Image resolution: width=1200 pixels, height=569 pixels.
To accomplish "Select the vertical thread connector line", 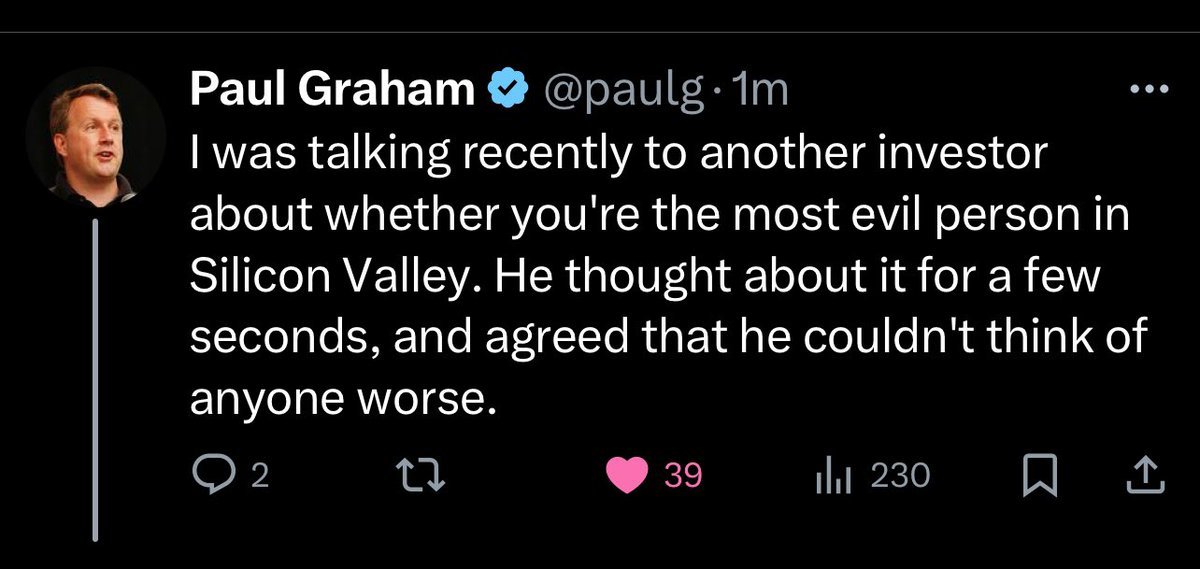I will click(x=96, y=380).
